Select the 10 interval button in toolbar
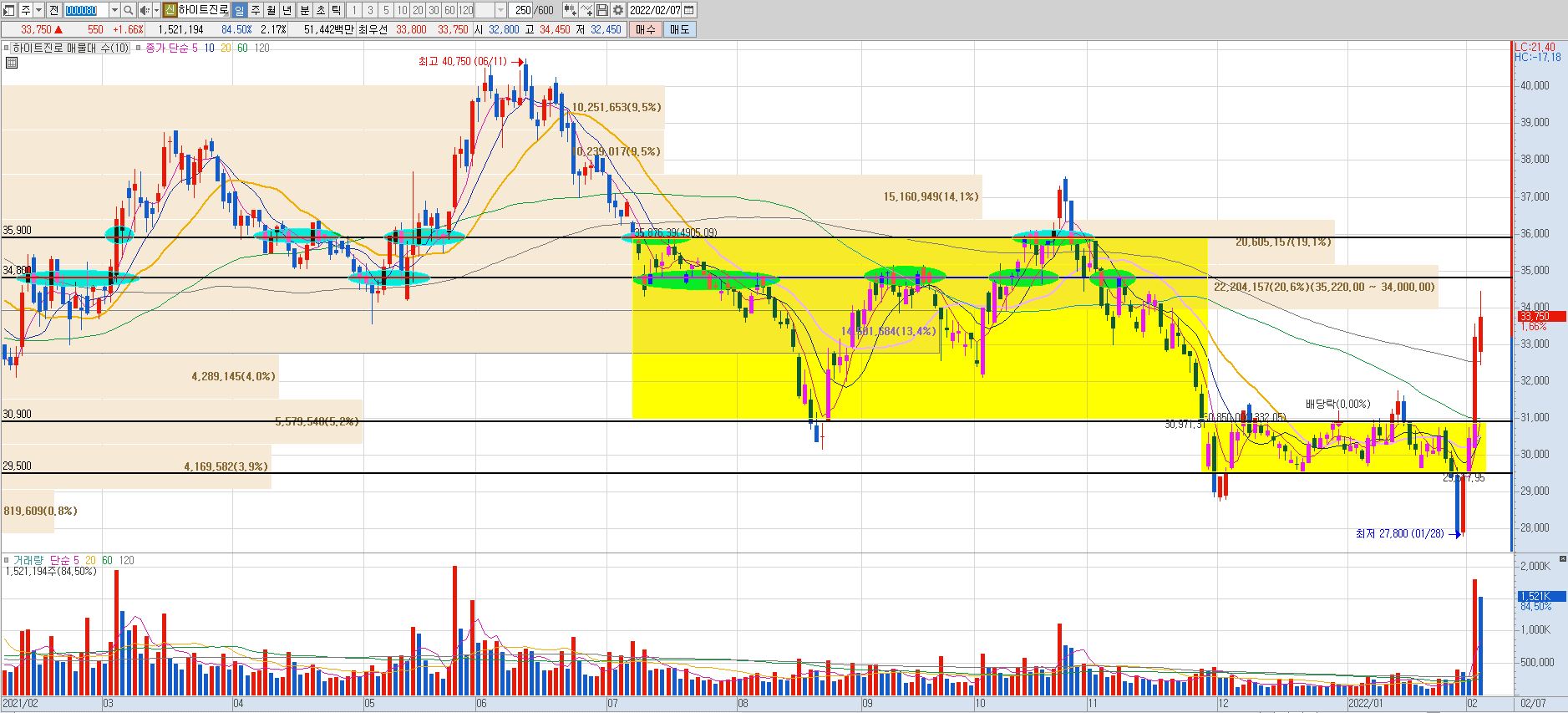The height and width of the screenshot is (713, 1568). (x=402, y=10)
